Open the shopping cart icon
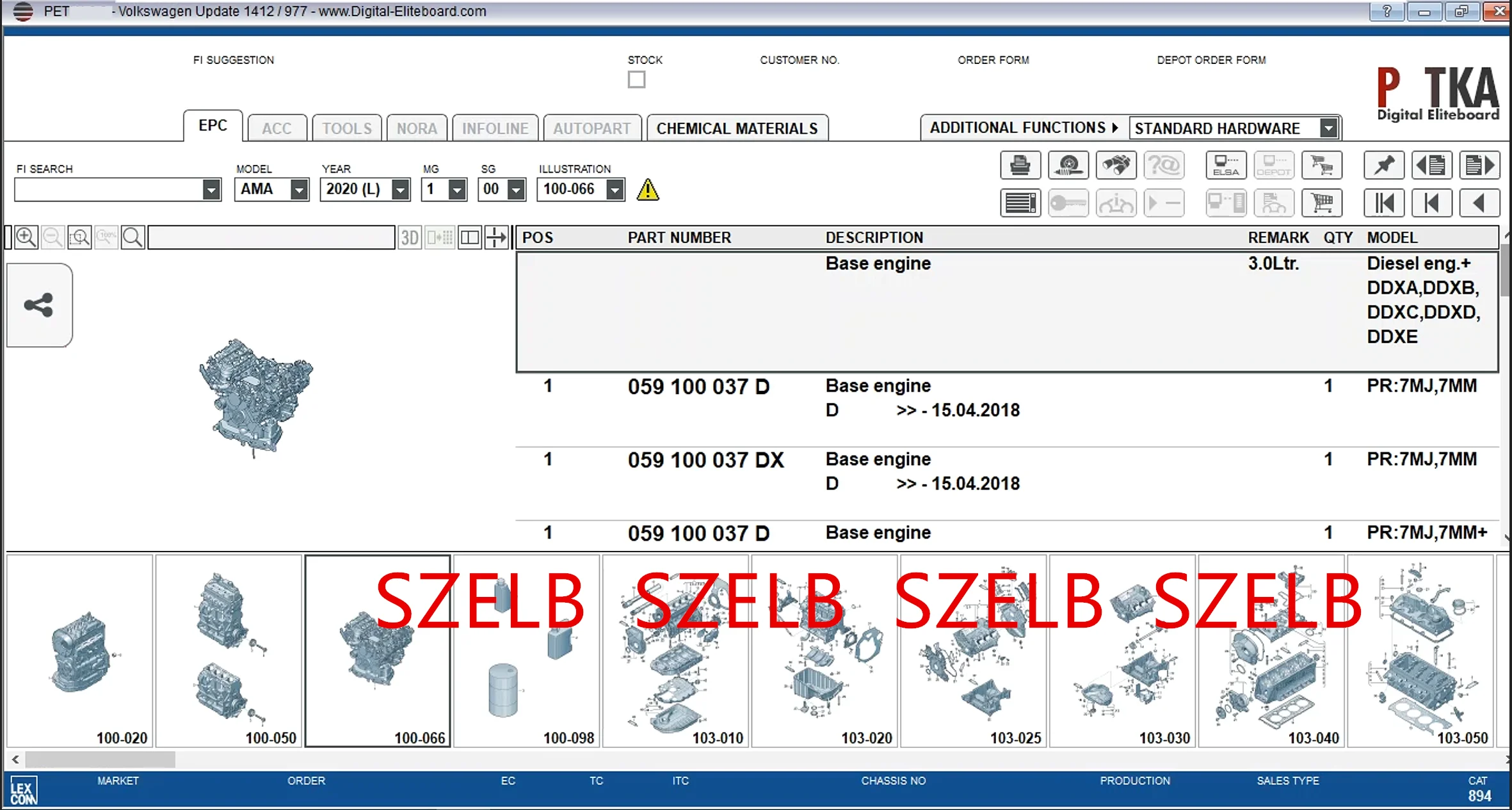 1321,204
